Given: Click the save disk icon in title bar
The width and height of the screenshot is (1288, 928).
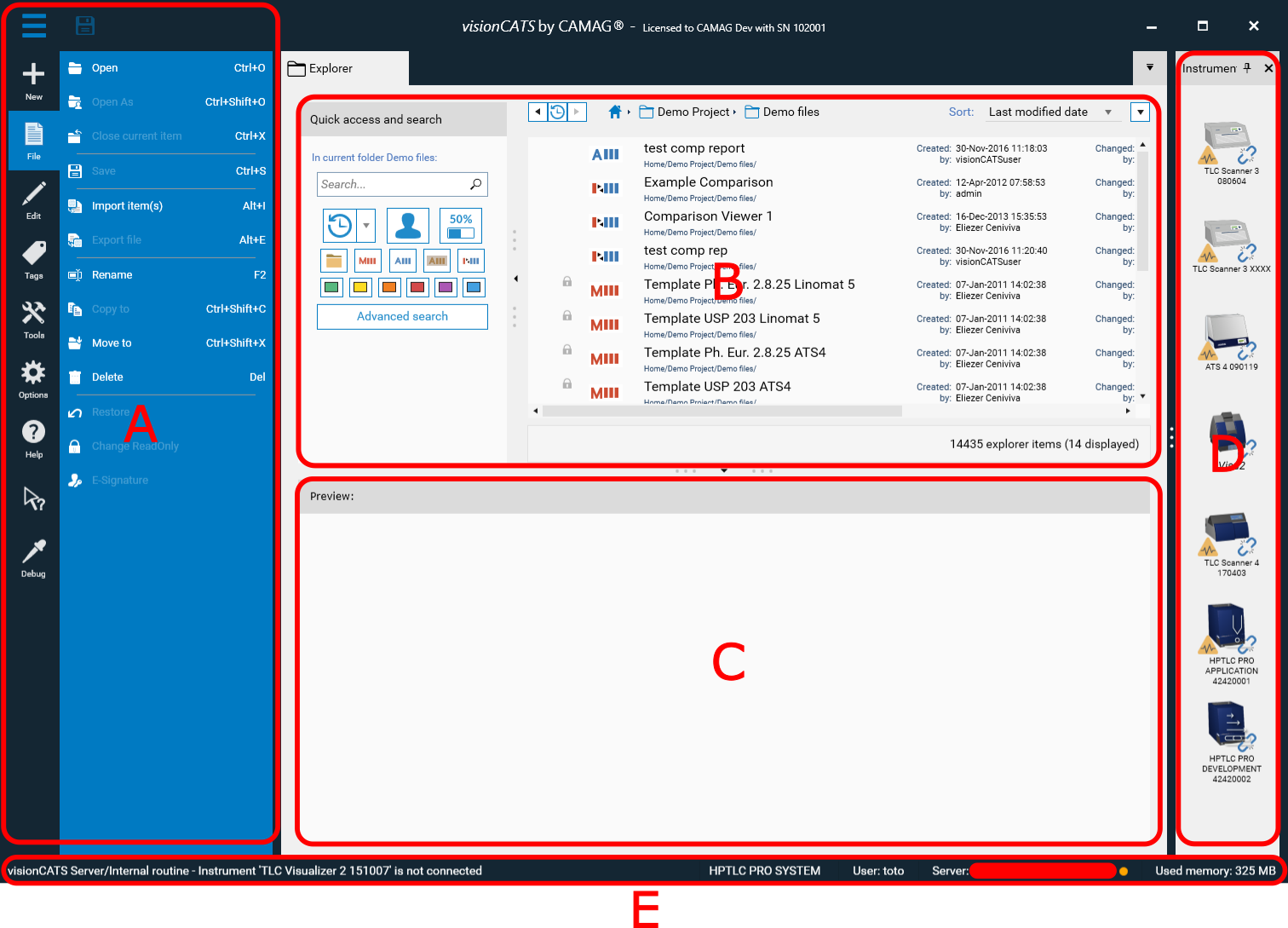Looking at the screenshot, I should coord(85,26).
